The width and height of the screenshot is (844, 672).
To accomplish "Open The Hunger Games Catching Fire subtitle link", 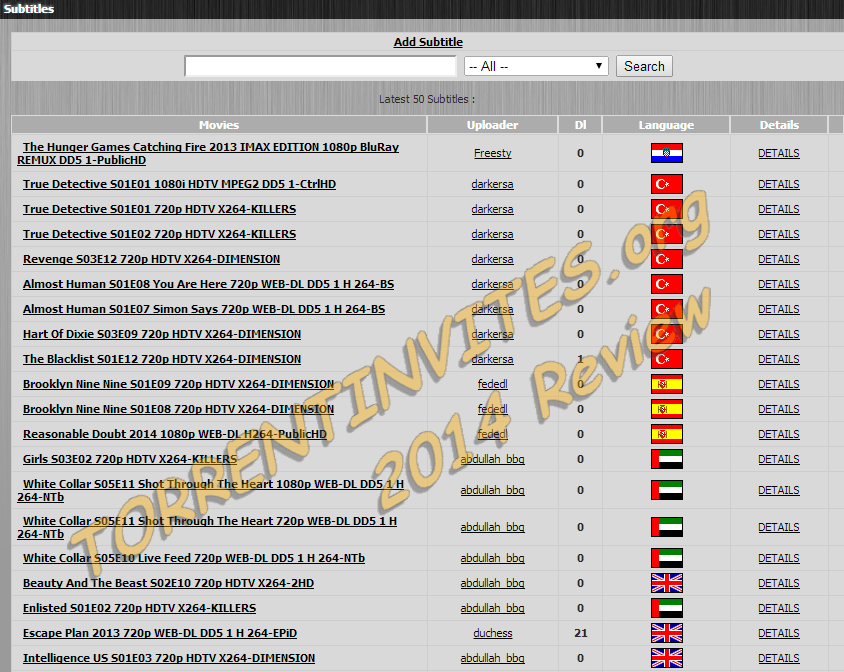I will [x=208, y=153].
